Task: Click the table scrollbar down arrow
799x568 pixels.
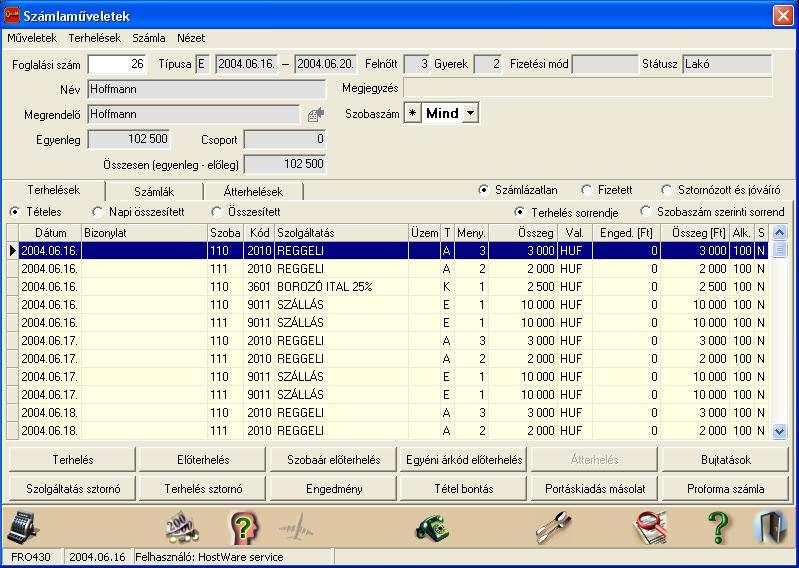Action: click(x=779, y=431)
